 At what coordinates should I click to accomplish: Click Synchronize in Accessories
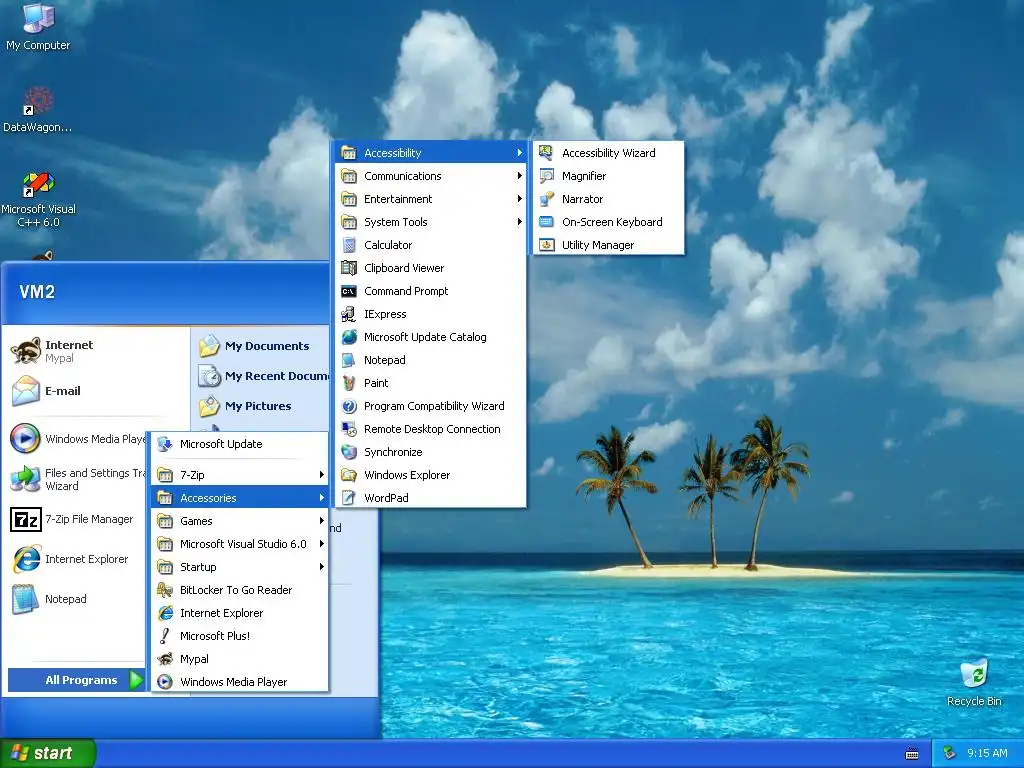(431, 452)
